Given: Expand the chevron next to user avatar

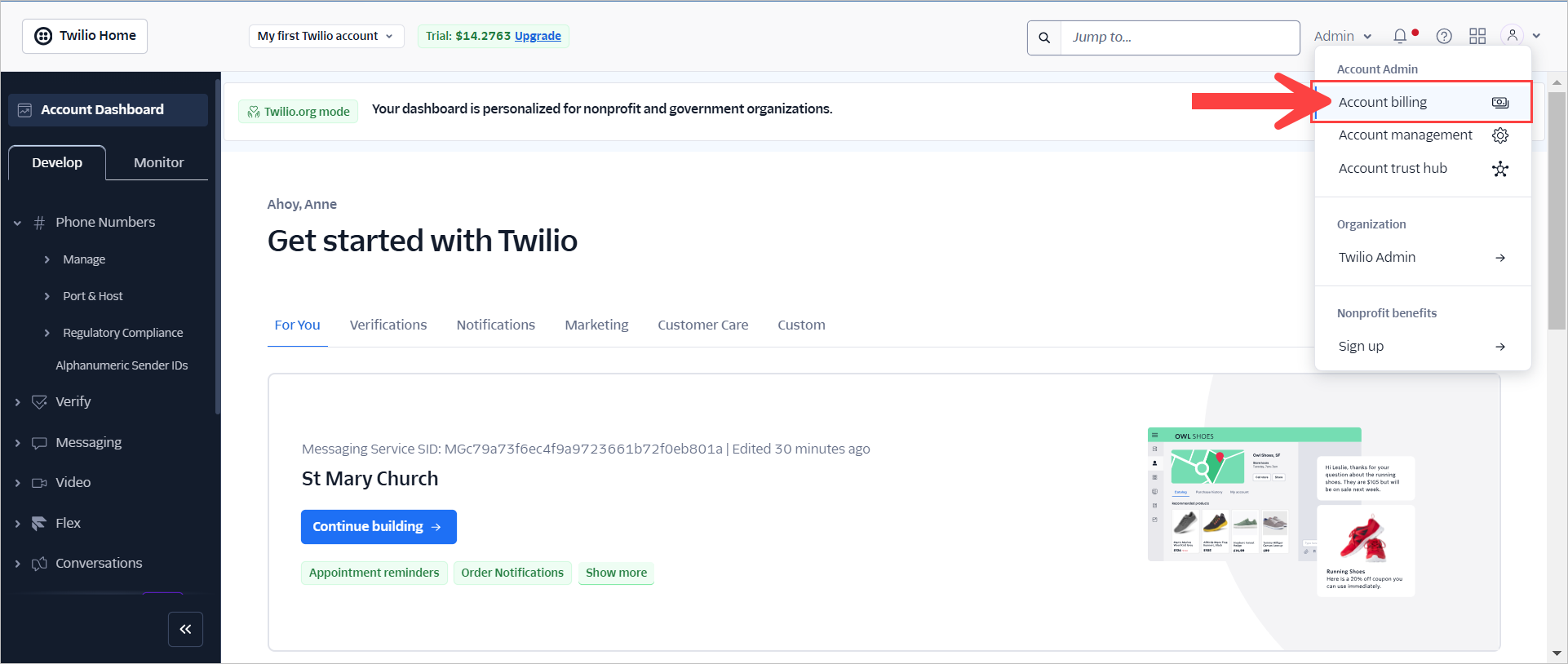Looking at the screenshot, I should (1536, 36).
